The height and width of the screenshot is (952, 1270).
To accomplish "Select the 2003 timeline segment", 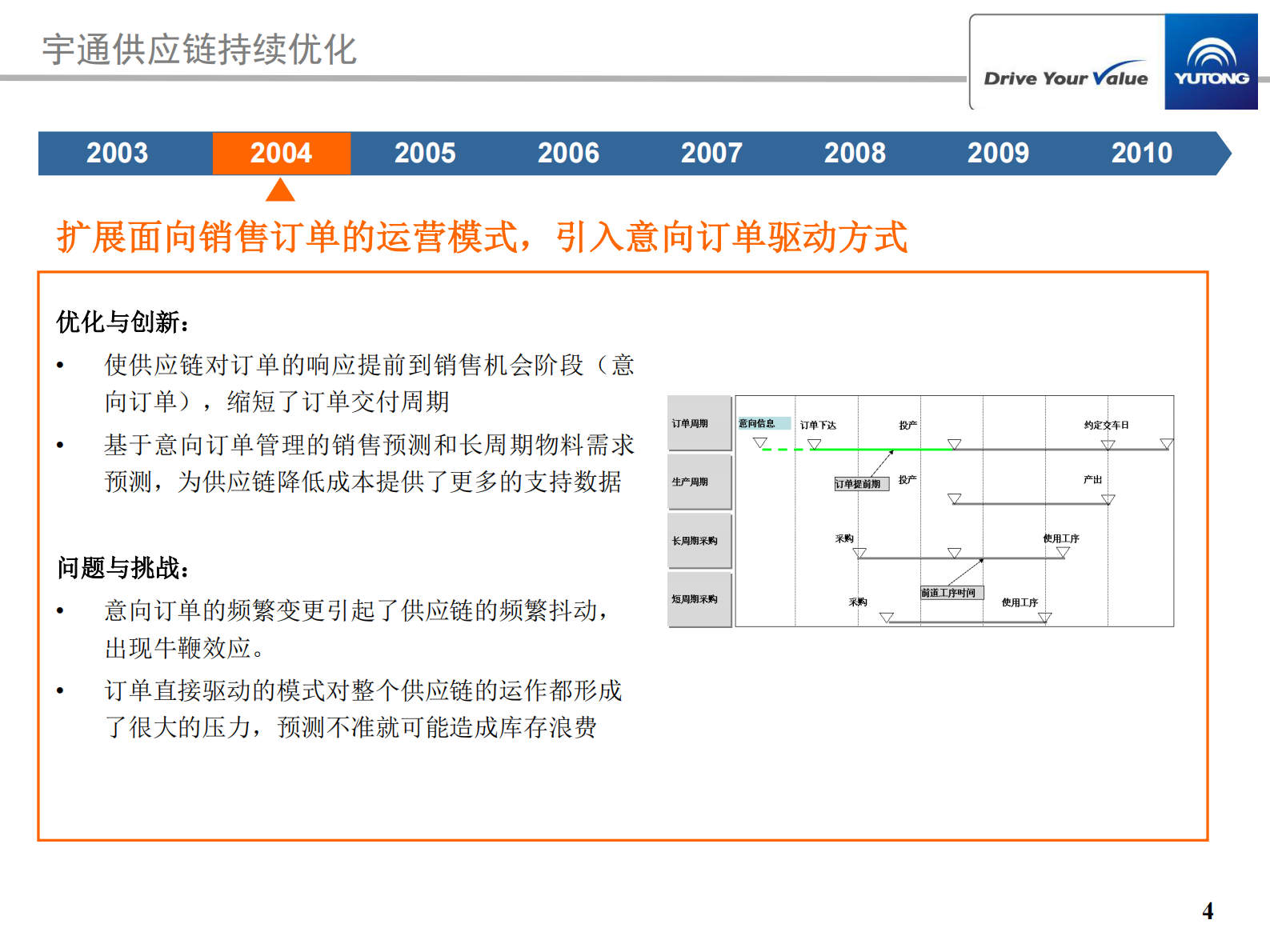I will point(118,153).
